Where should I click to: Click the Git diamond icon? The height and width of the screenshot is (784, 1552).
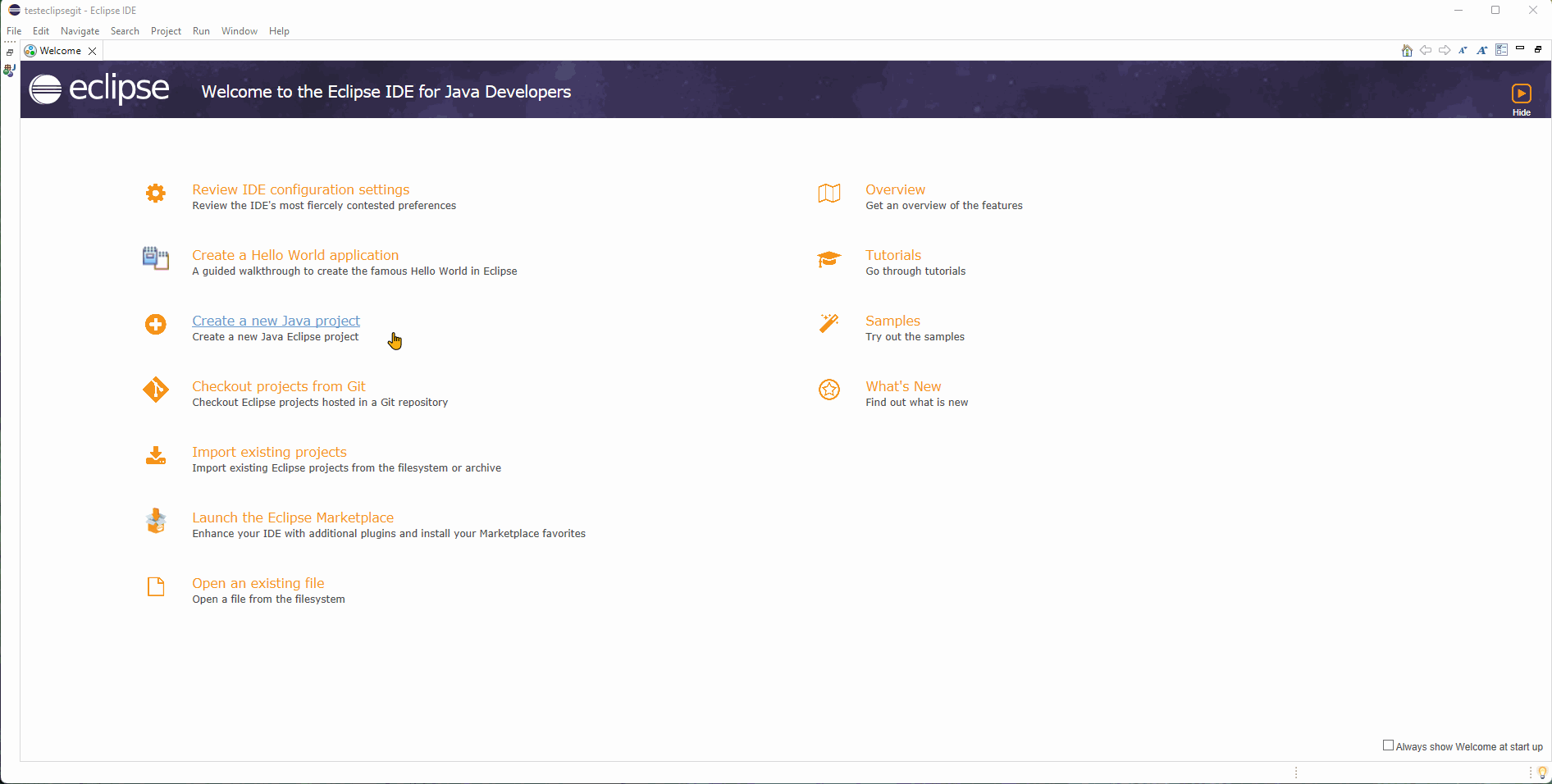click(156, 390)
